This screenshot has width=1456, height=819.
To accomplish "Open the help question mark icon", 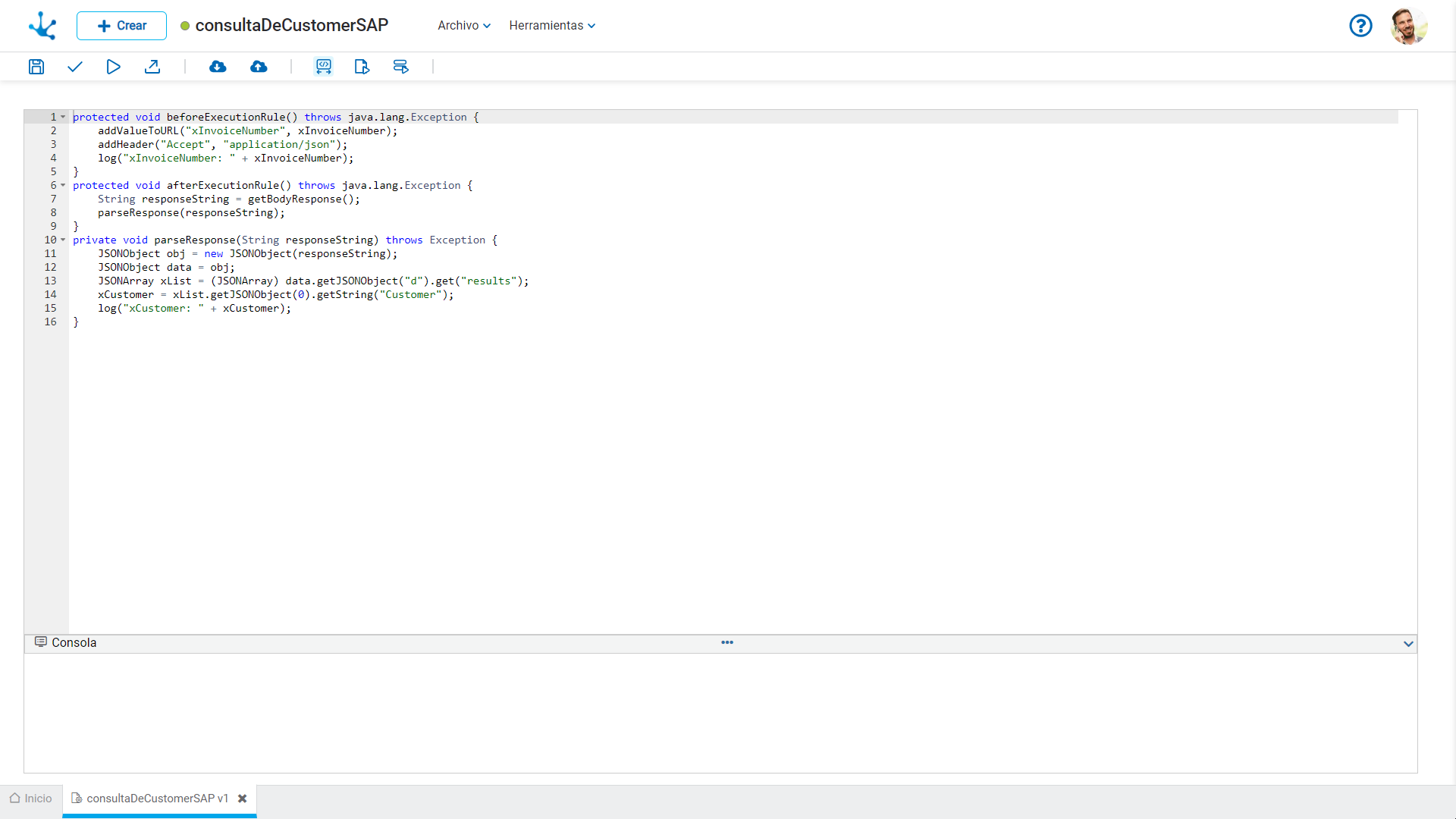I will [1360, 26].
